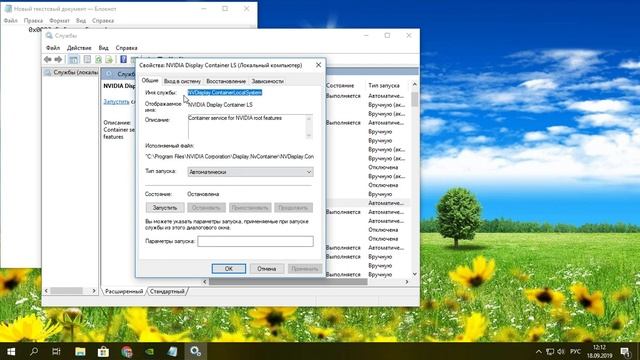Click the Приостановить button in the dialog

[x=250, y=208]
